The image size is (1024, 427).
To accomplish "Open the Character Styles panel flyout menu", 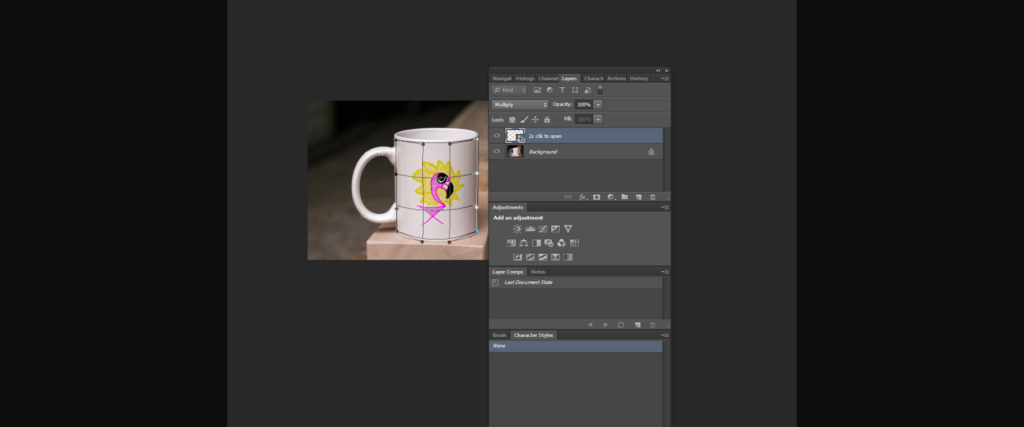I will 665,335.
